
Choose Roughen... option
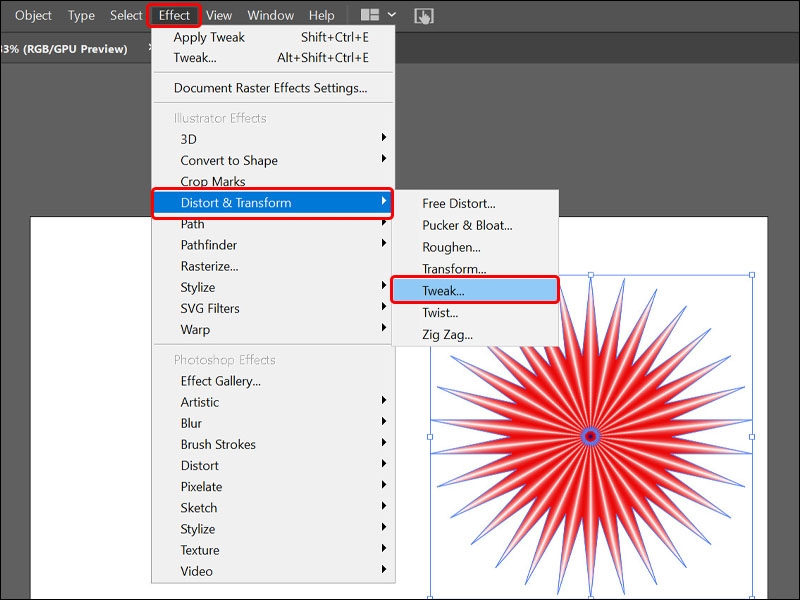click(475, 247)
